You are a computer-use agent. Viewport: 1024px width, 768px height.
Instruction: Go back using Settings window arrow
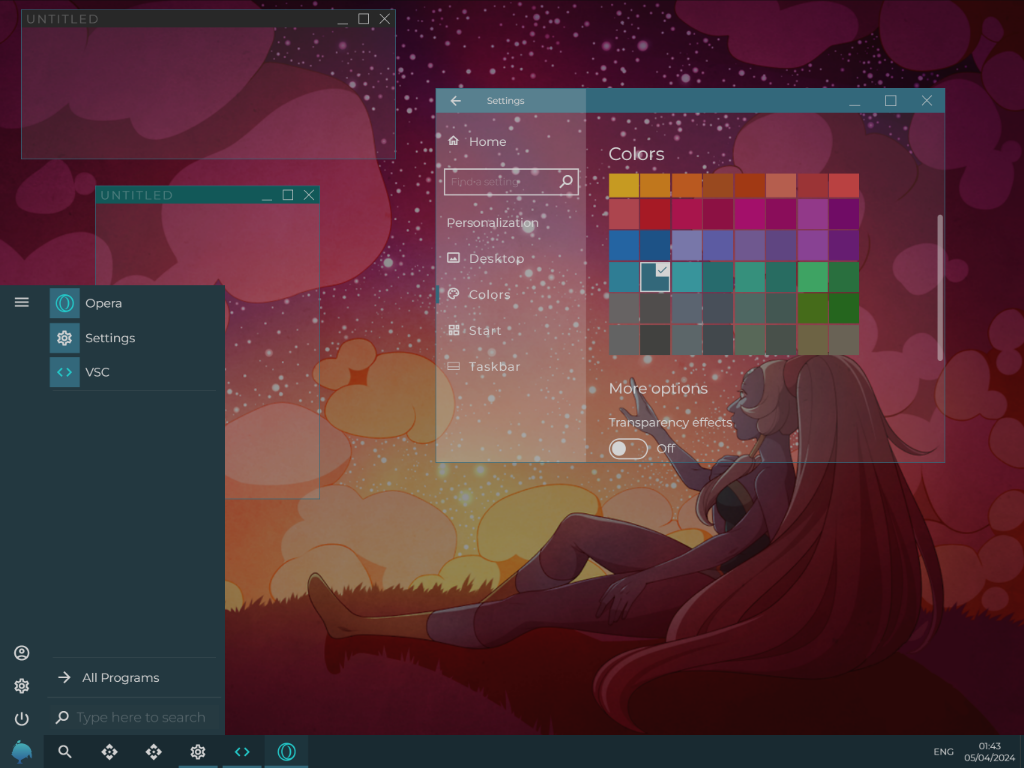(456, 101)
